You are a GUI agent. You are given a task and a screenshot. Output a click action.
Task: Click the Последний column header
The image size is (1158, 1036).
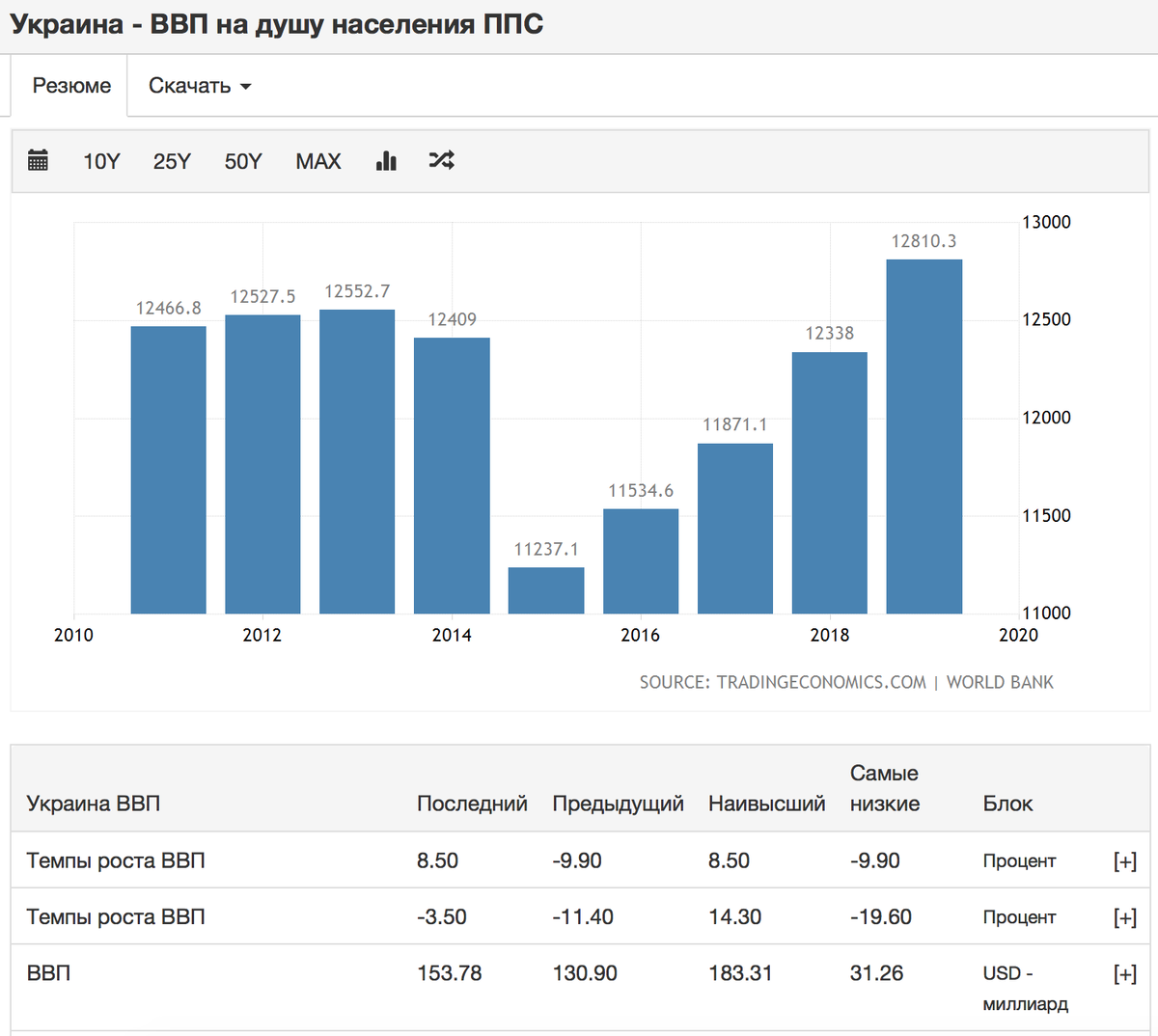coord(472,804)
